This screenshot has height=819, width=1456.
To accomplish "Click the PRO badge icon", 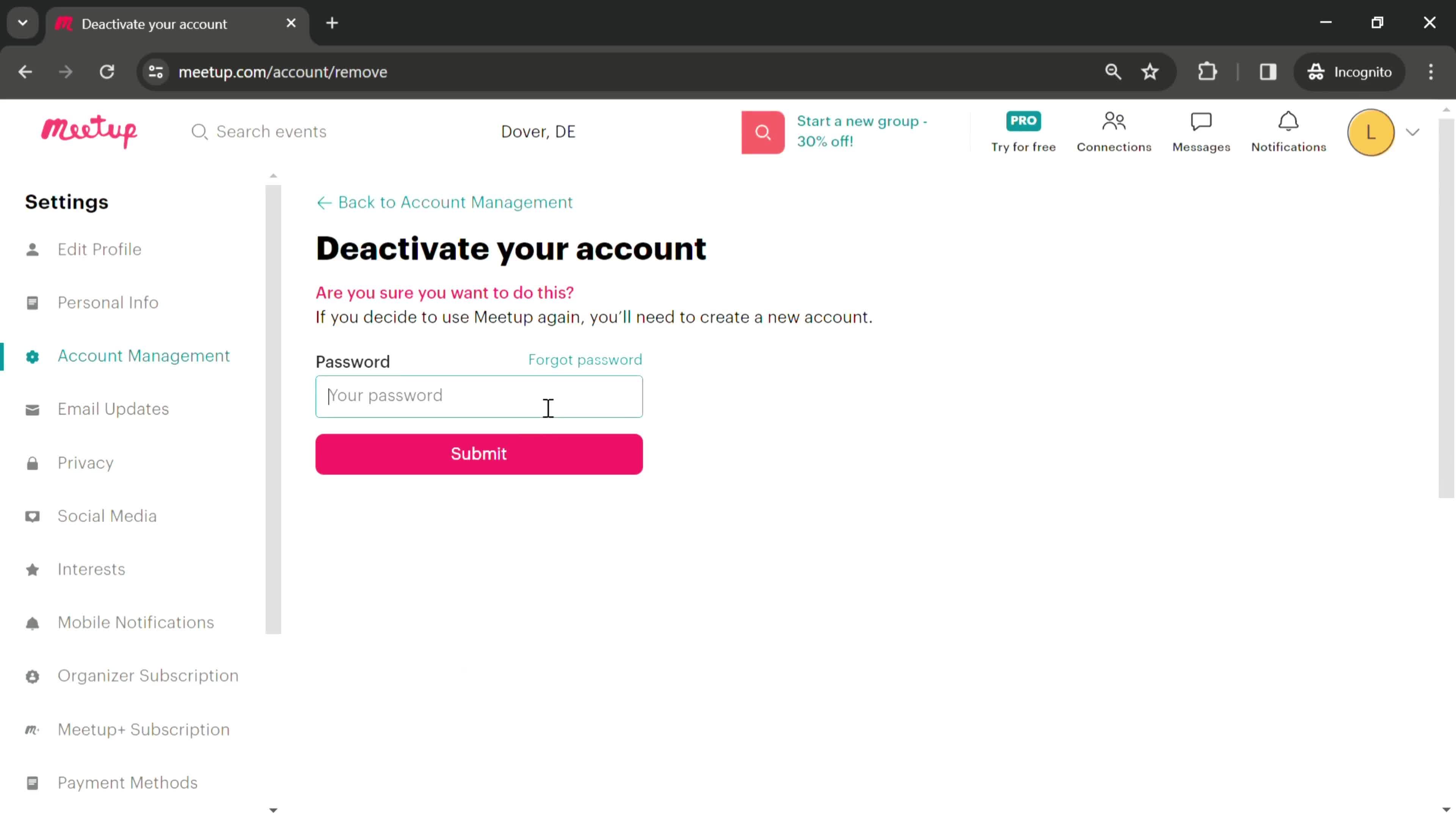I will tap(1023, 120).
